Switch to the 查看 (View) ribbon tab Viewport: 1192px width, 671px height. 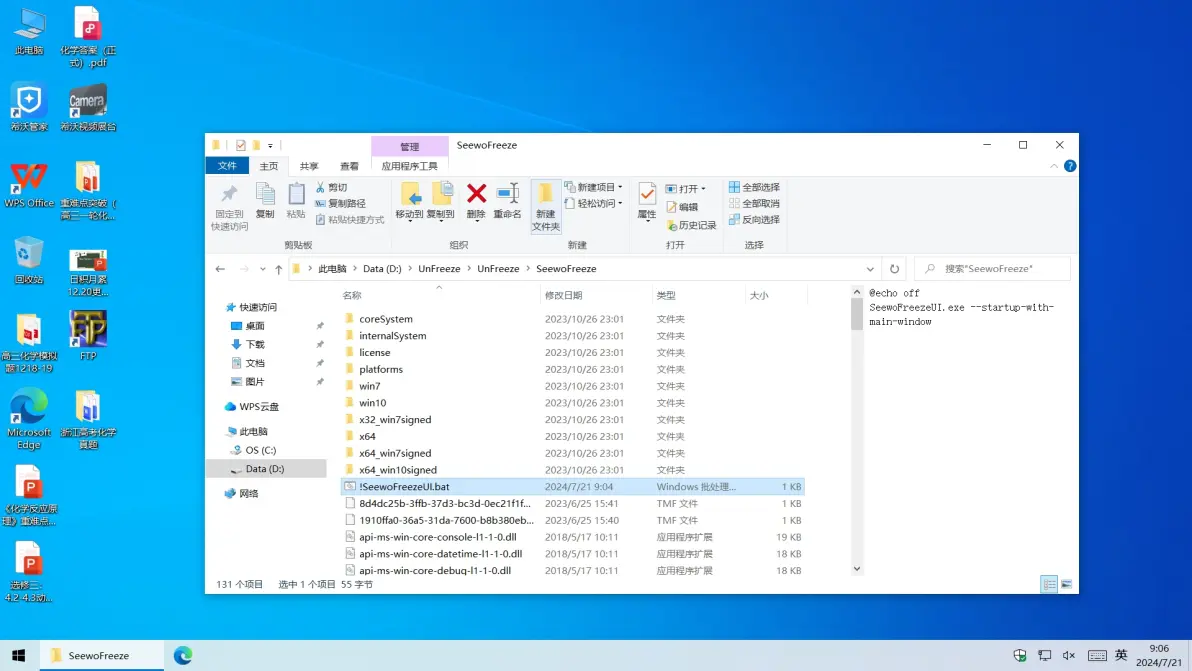pos(349,166)
